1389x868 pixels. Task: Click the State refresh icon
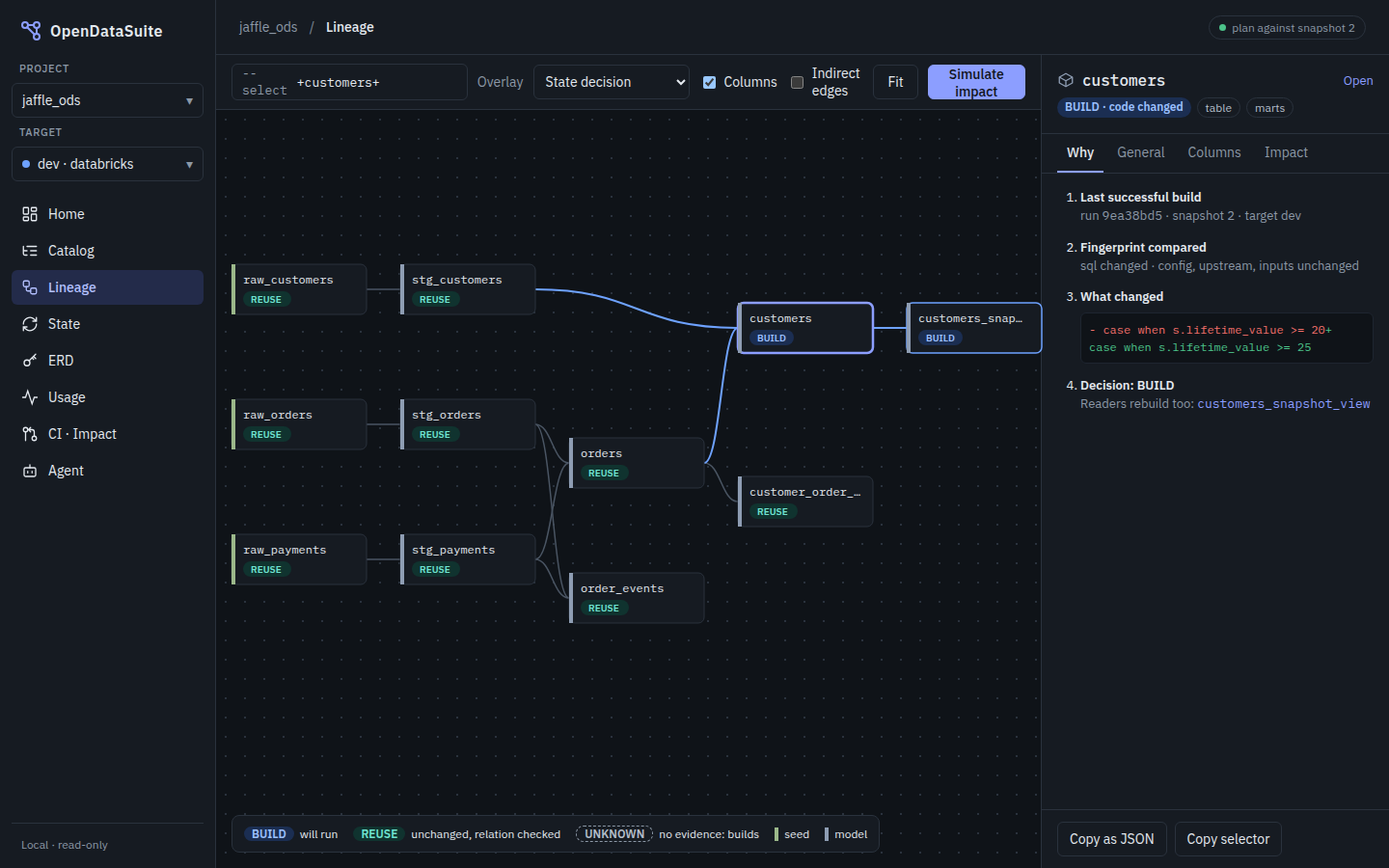point(30,324)
